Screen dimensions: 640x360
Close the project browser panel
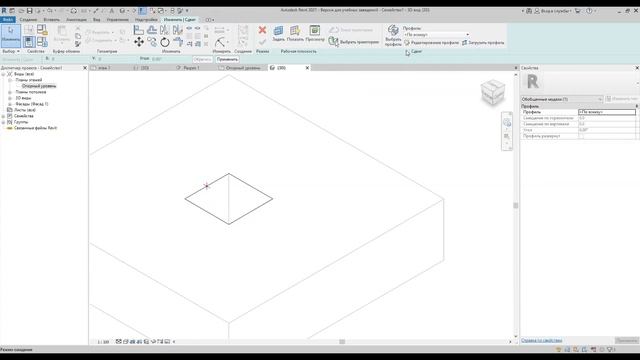pyautogui.click(x=85, y=68)
